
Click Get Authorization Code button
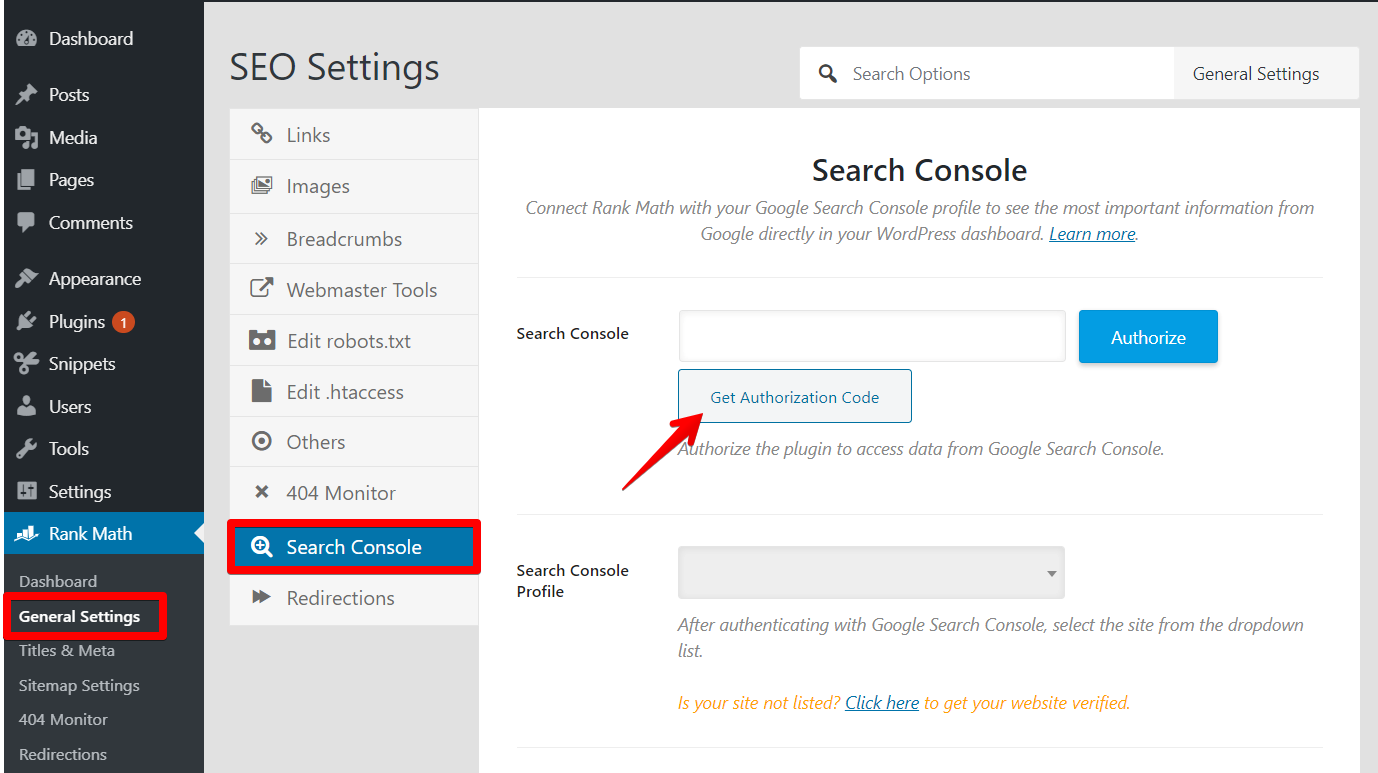pos(794,397)
